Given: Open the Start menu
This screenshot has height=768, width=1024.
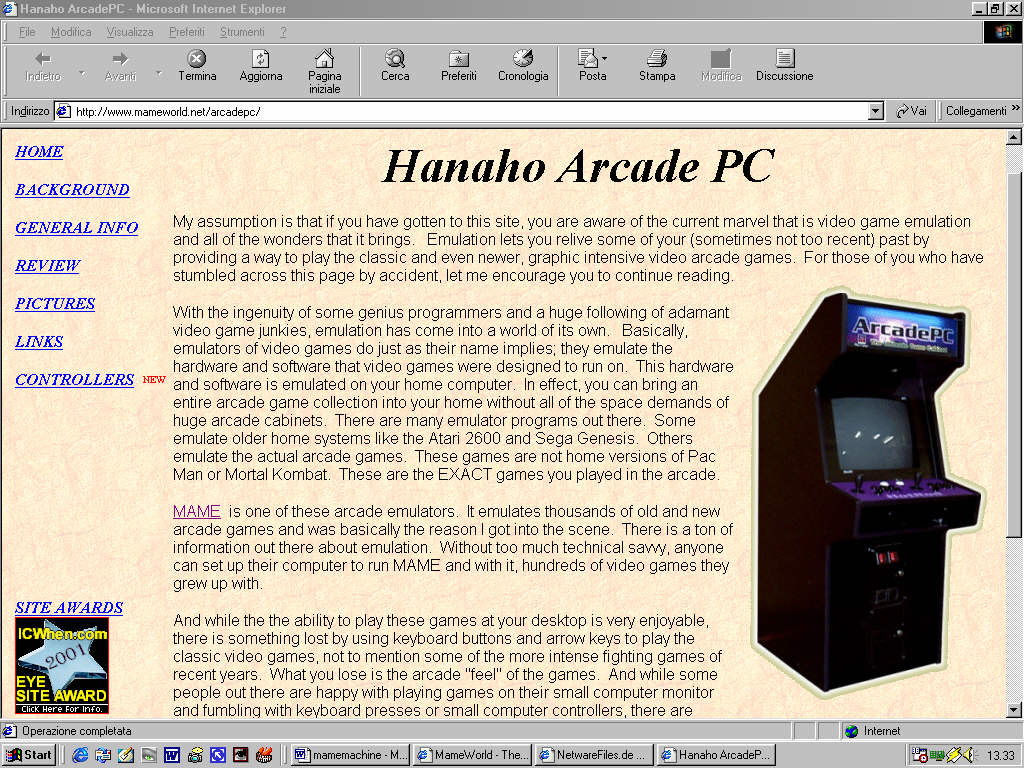Looking at the screenshot, I should pyautogui.click(x=29, y=755).
